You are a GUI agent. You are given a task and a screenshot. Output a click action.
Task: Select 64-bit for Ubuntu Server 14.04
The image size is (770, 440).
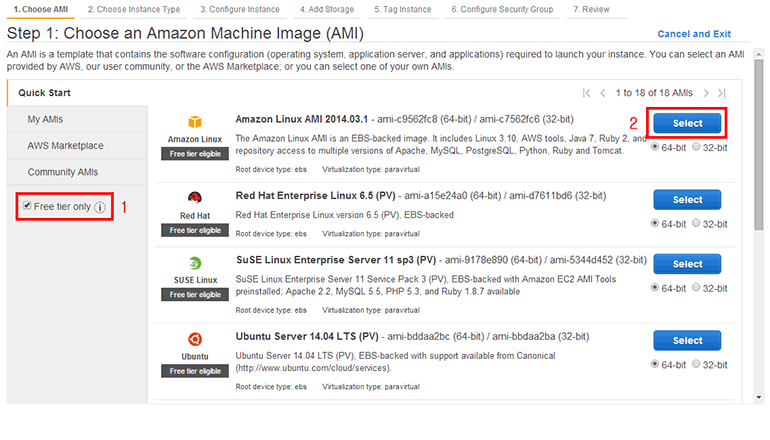(656, 366)
